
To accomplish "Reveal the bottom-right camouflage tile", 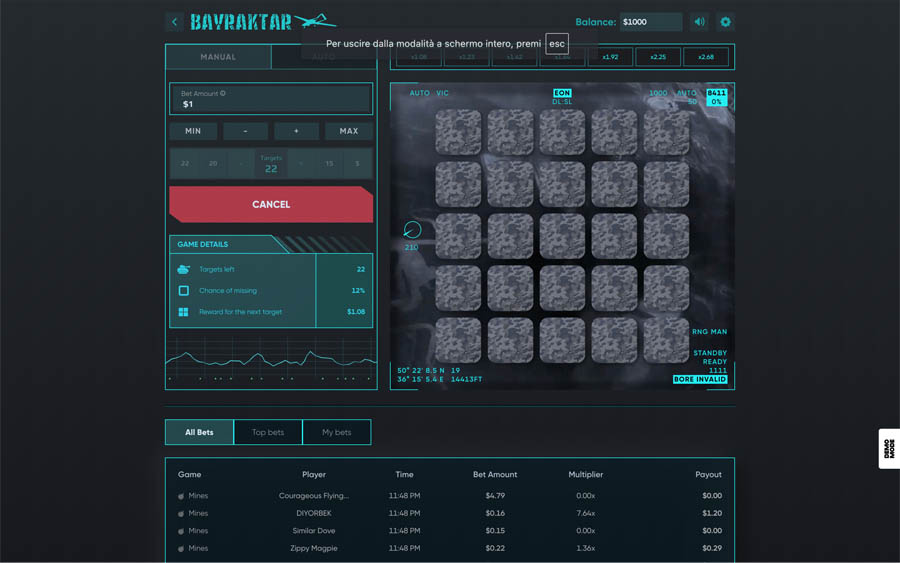I will tap(666, 340).
